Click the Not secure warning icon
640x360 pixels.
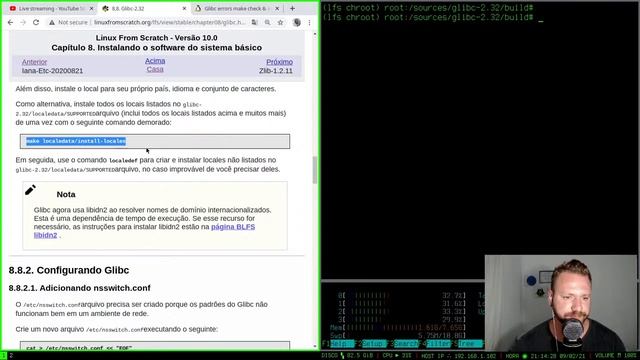[52, 22]
